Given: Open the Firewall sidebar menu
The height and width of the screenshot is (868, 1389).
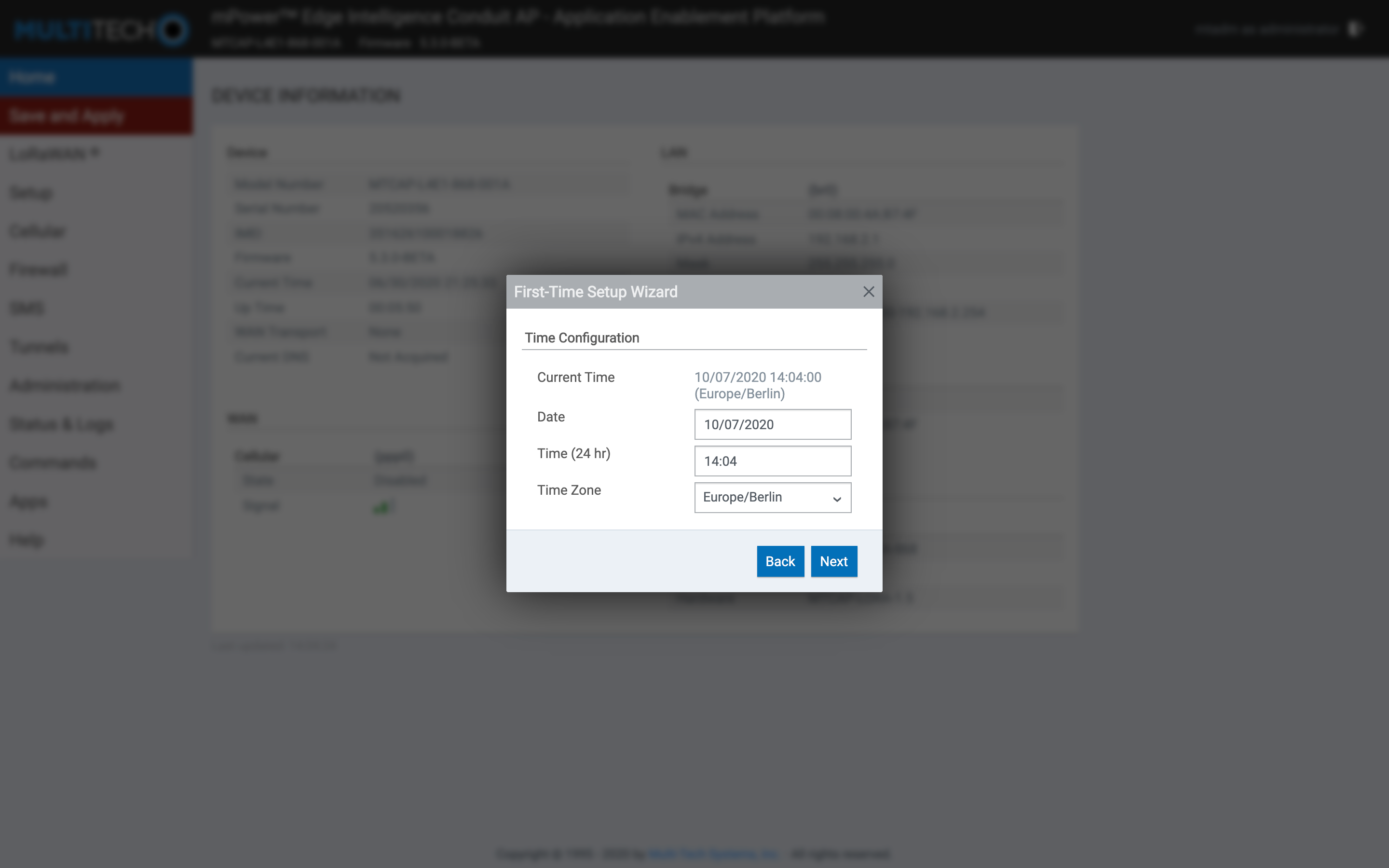Looking at the screenshot, I should pos(39,269).
